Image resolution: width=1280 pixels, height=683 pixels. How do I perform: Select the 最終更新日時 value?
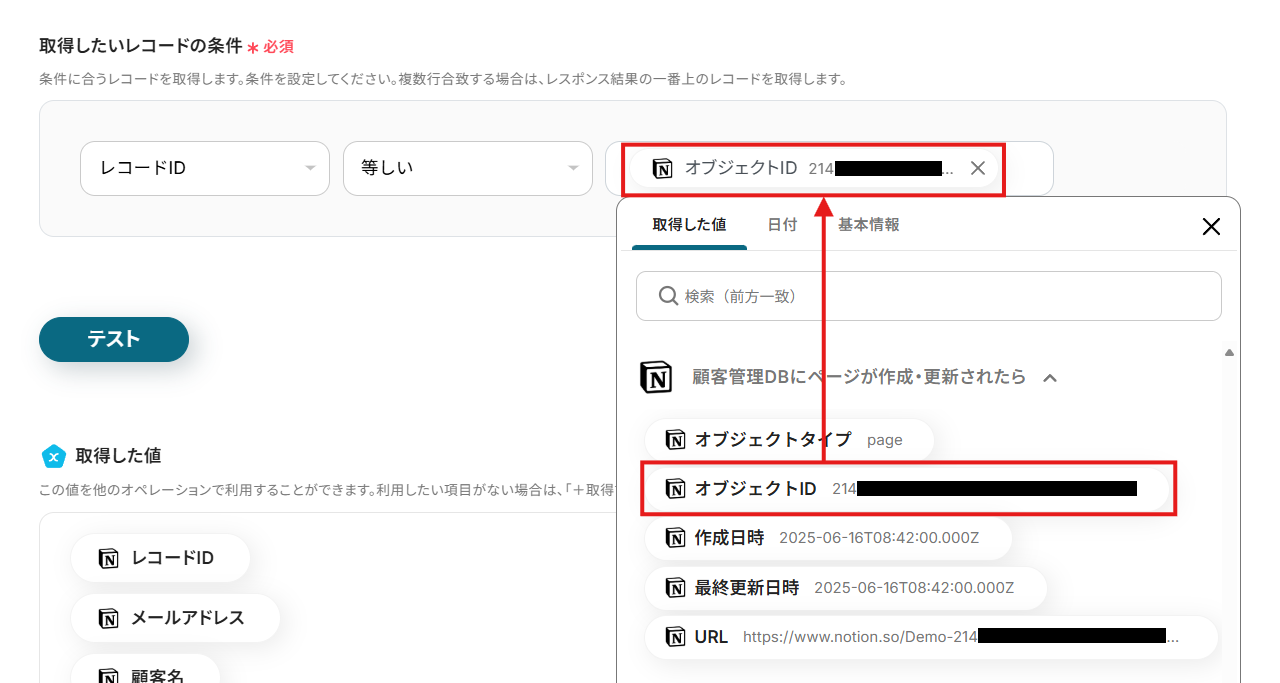(x=846, y=587)
